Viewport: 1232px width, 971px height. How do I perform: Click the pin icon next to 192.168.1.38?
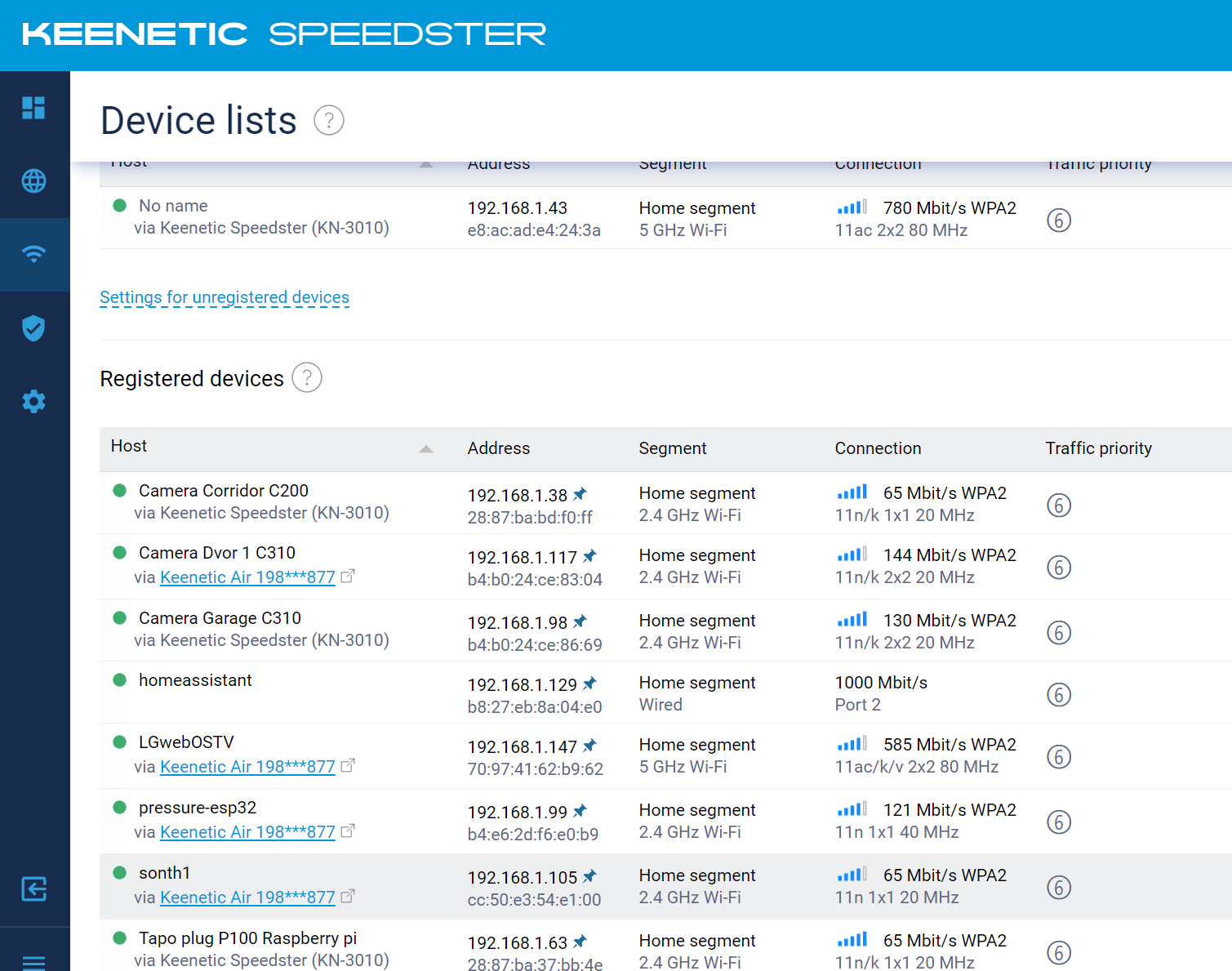(x=580, y=494)
